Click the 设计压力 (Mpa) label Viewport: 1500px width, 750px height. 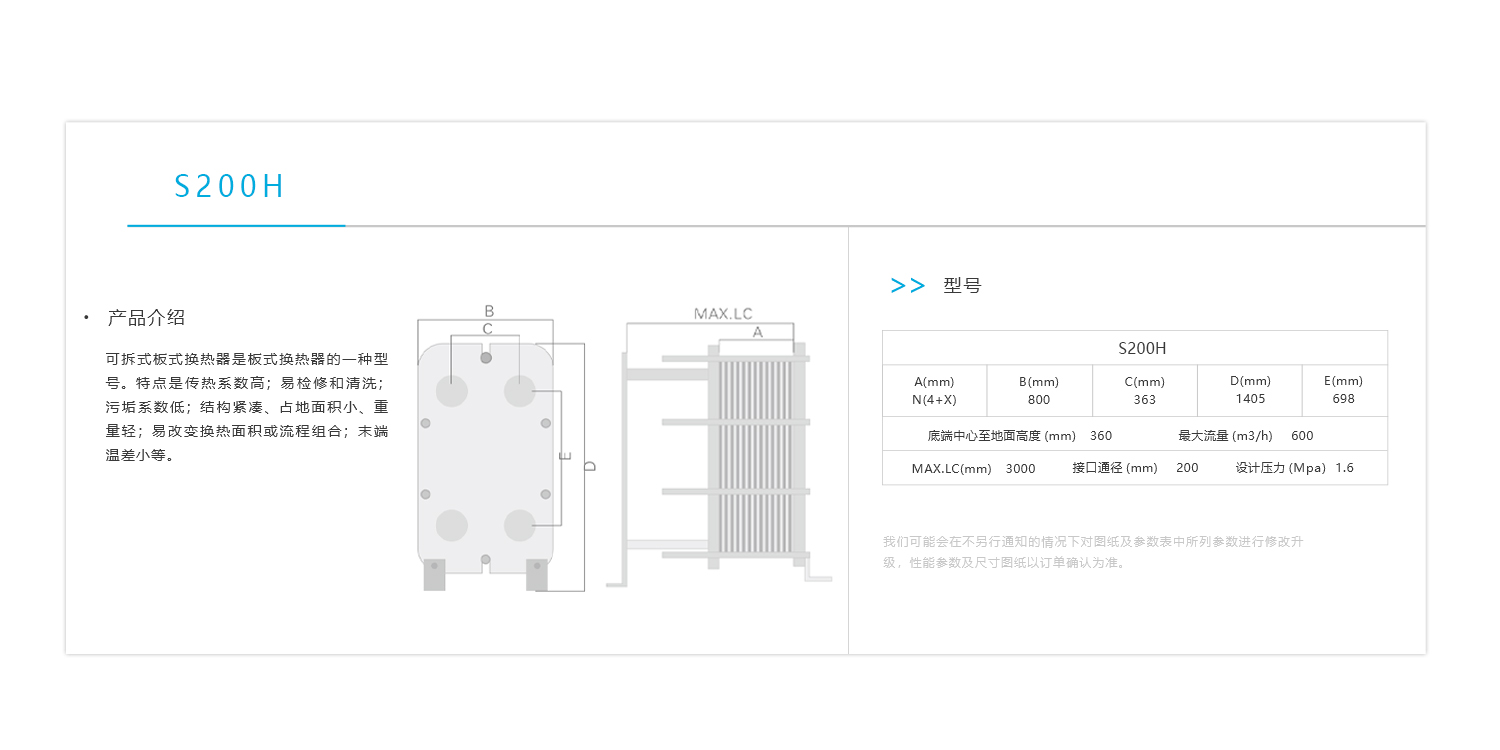(1280, 468)
